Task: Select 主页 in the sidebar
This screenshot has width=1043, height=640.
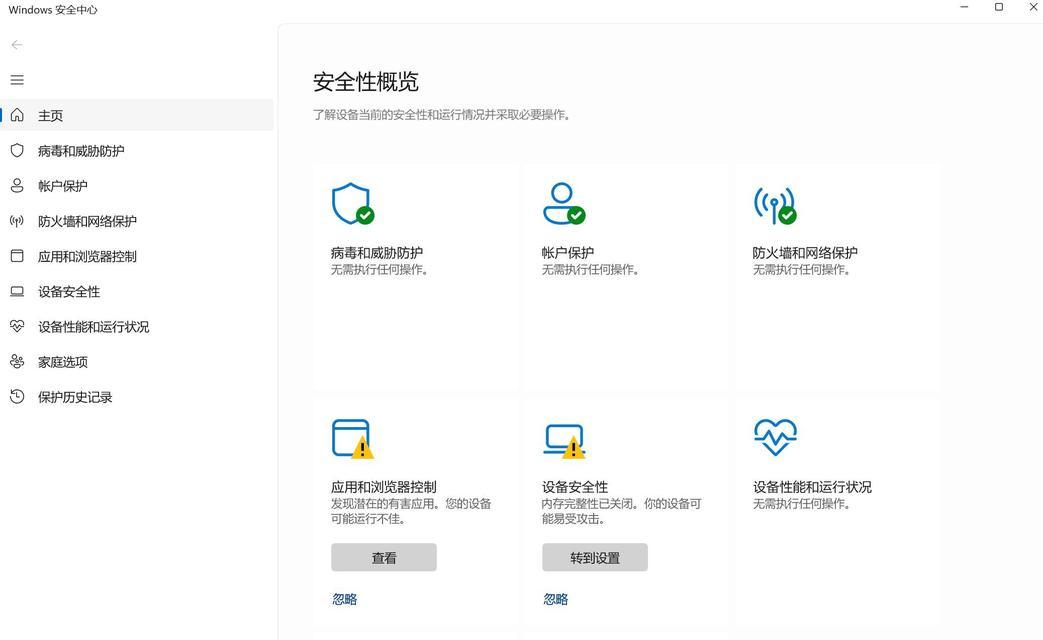Action: pyautogui.click(x=137, y=115)
